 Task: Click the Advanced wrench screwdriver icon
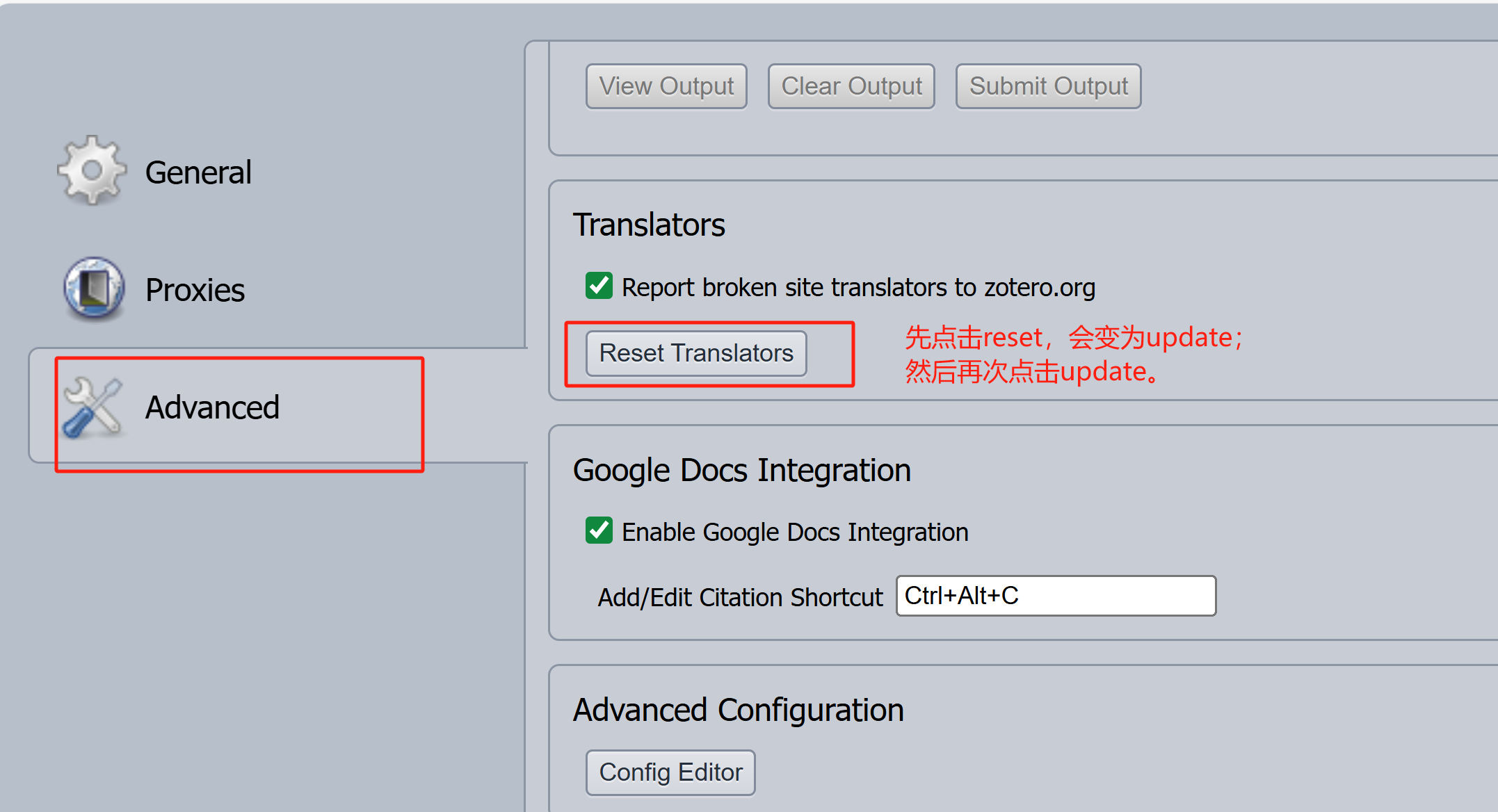click(x=92, y=407)
